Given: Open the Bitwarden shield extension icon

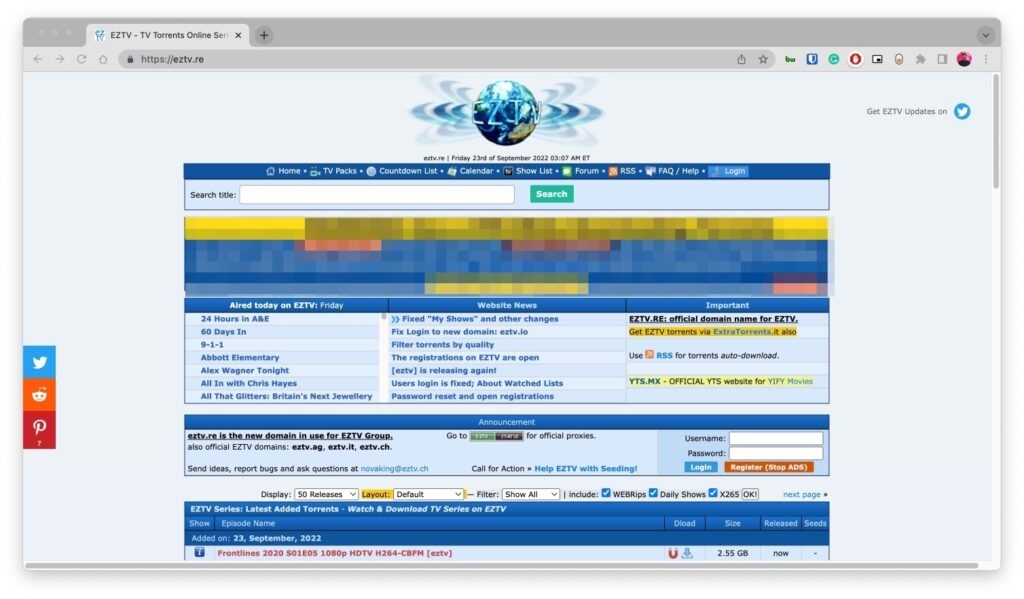Looking at the screenshot, I should (x=812, y=59).
